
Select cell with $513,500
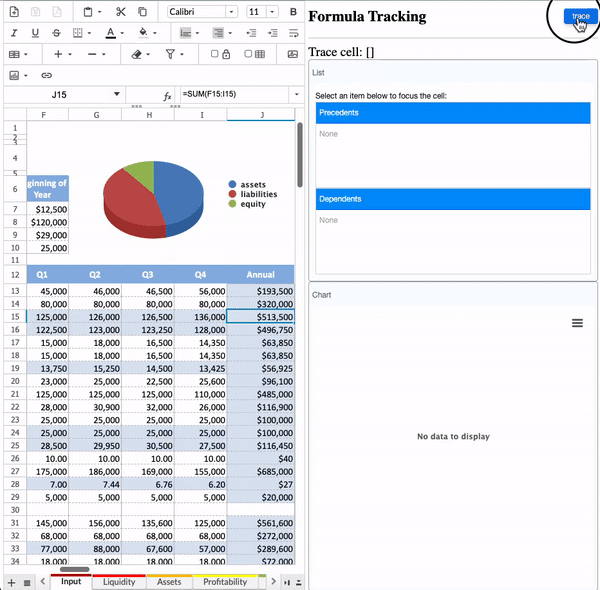[261, 317]
